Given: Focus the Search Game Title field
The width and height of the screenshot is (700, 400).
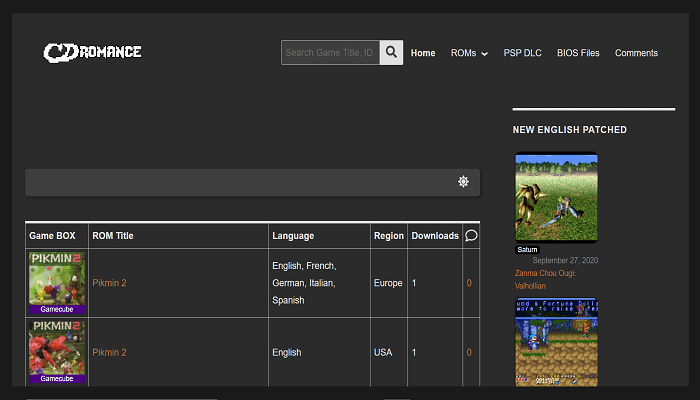Looking at the screenshot, I should pos(330,53).
